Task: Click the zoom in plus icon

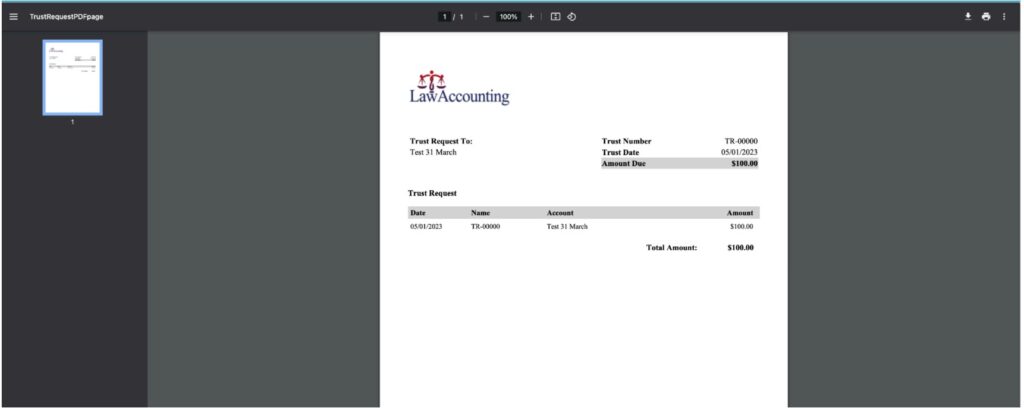Action: tap(531, 17)
